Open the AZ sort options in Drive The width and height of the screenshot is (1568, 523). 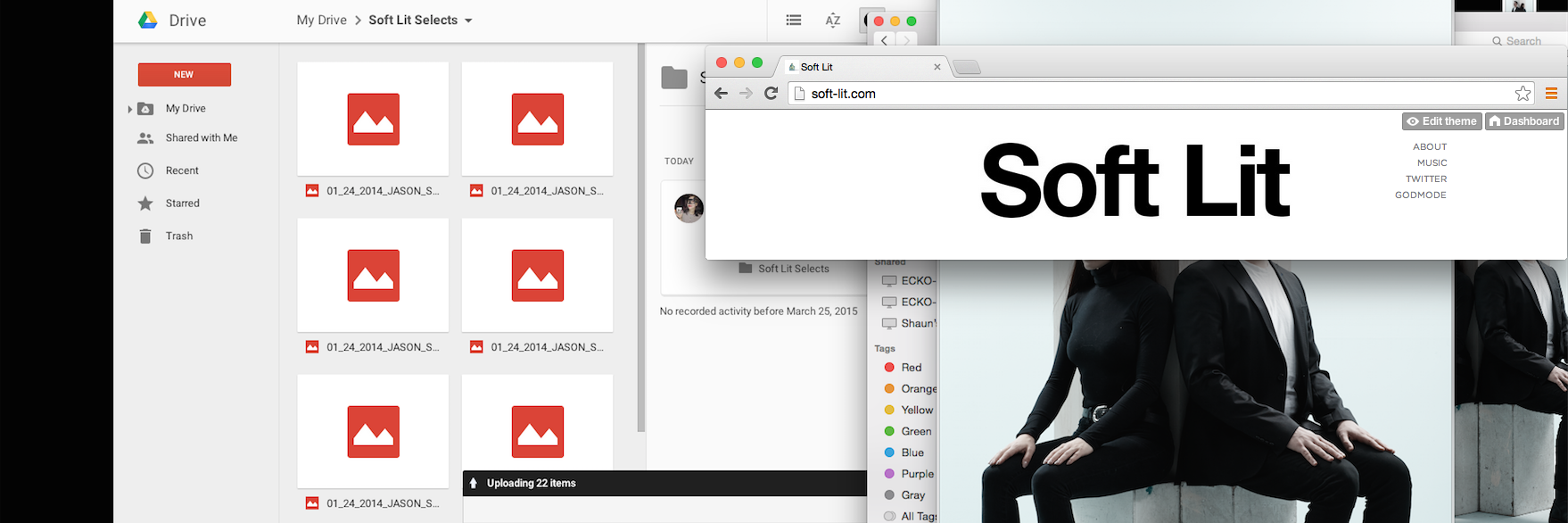click(833, 20)
